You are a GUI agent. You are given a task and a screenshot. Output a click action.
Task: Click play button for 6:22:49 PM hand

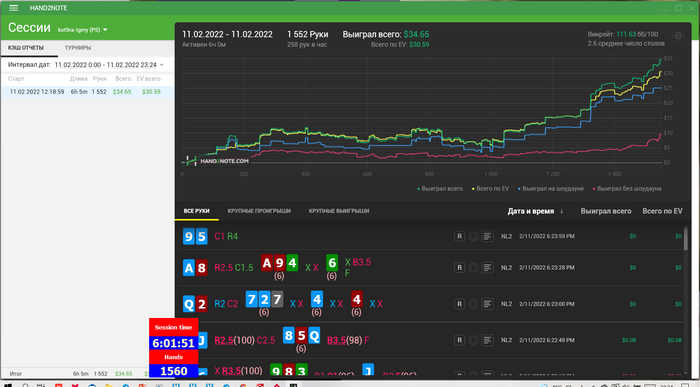click(x=473, y=340)
